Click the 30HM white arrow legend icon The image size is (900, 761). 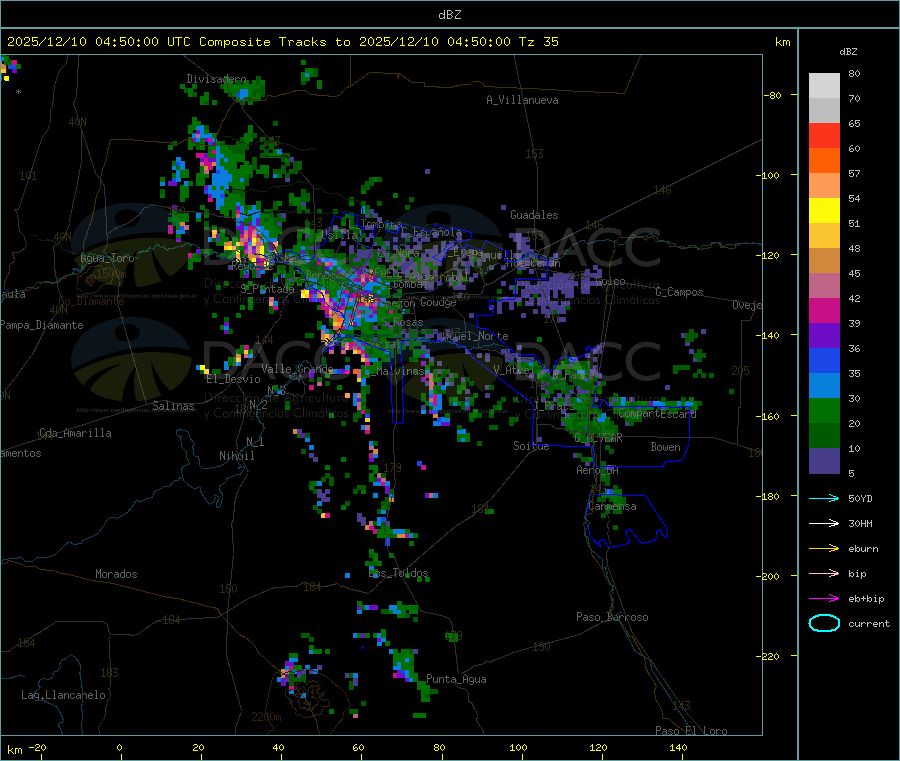click(x=824, y=523)
